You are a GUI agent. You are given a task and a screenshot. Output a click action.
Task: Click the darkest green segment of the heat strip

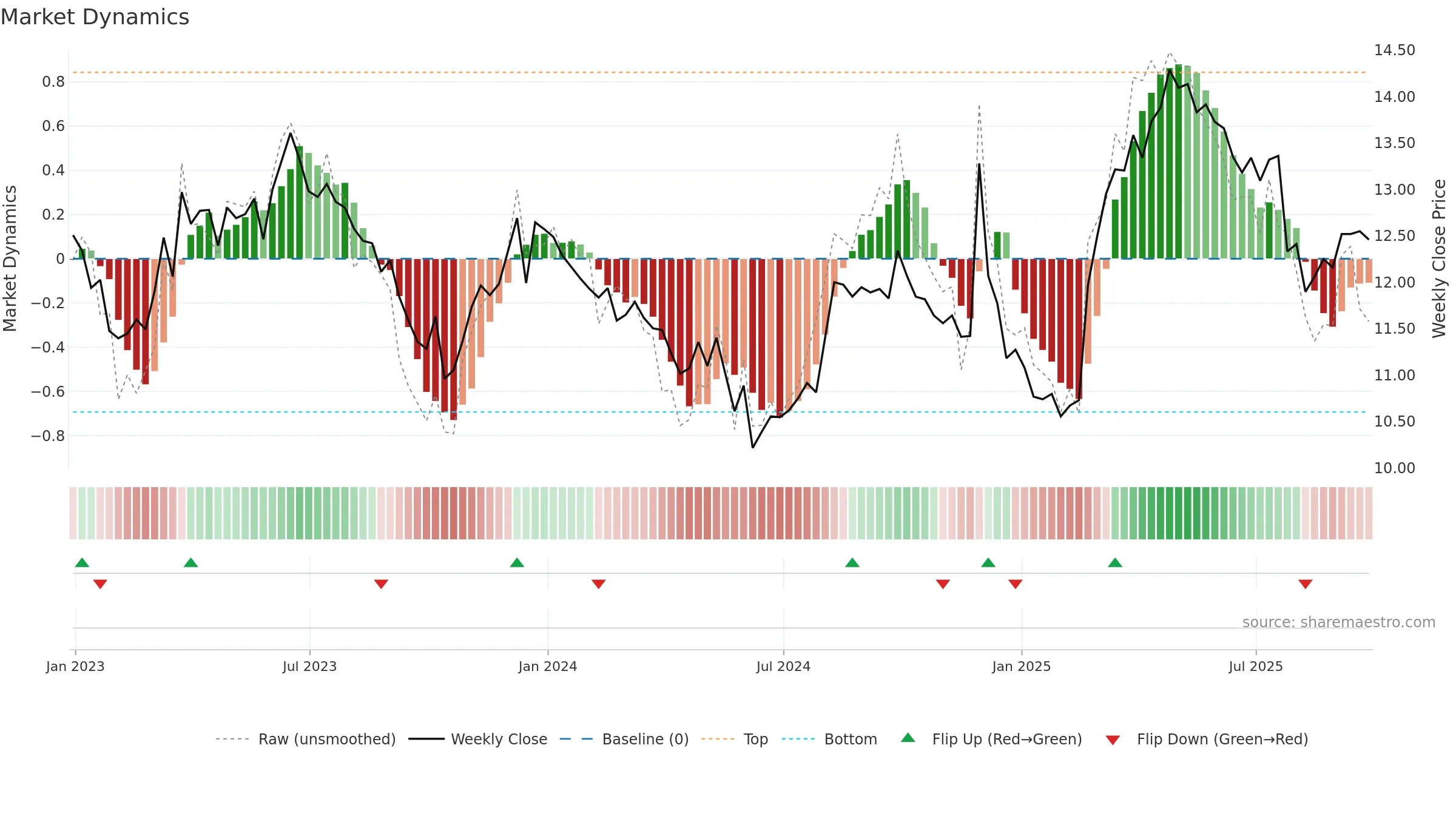[1178, 513]
